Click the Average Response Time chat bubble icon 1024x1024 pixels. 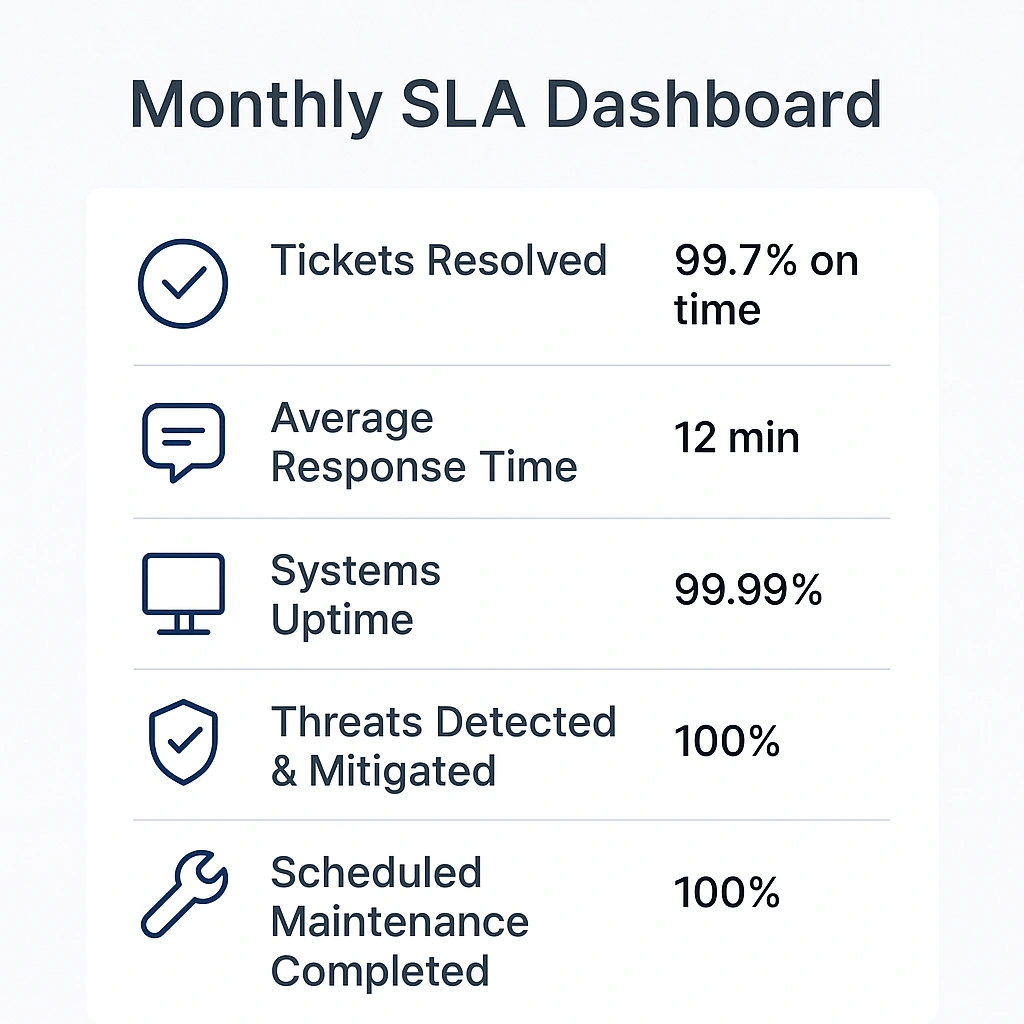point(183,441)
